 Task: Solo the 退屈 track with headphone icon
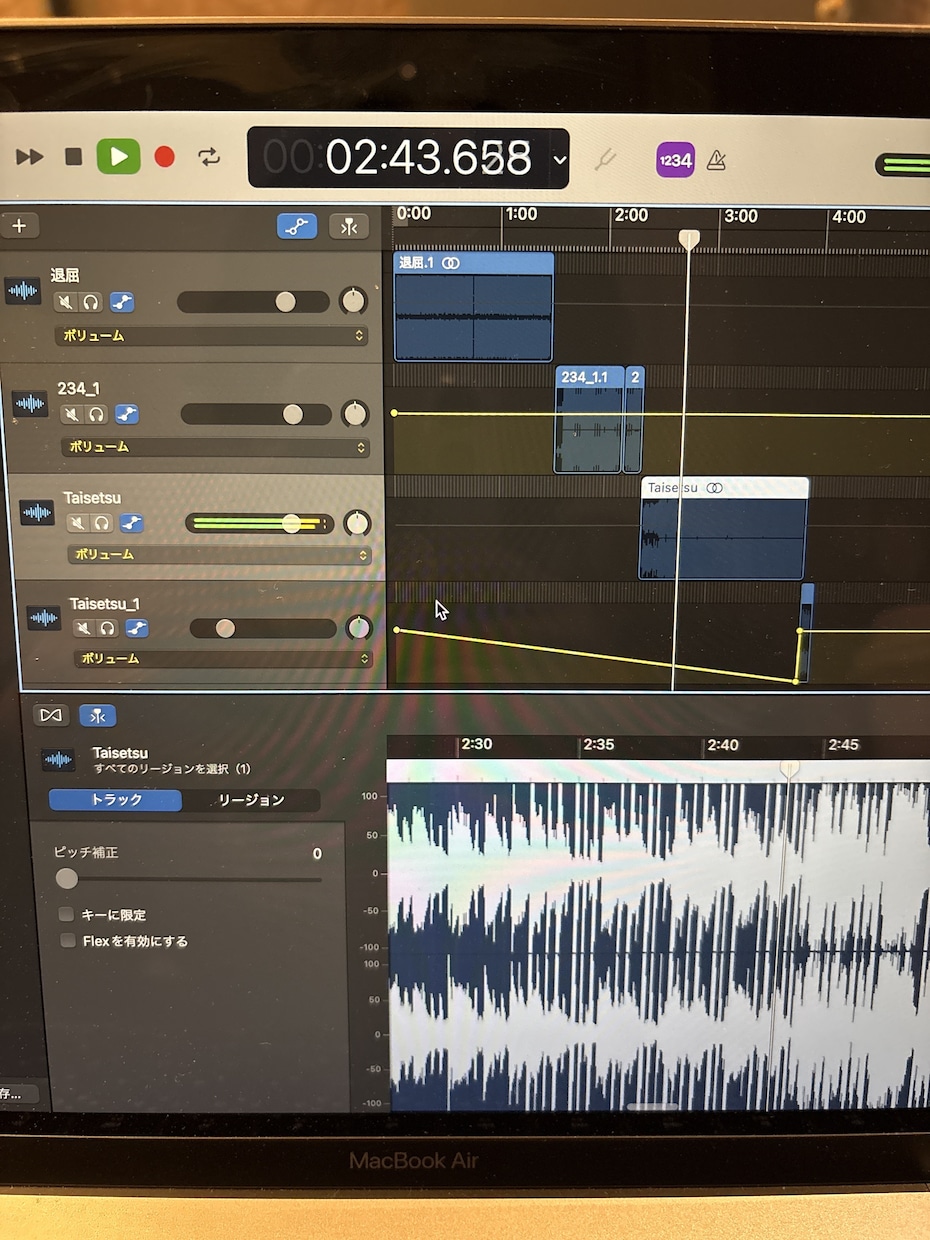pos(91,302)
